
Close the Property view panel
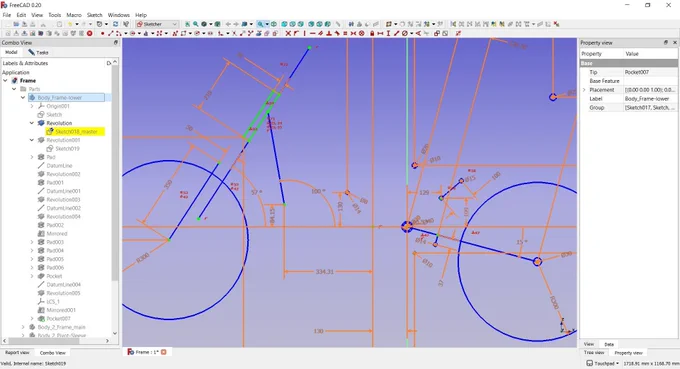pyautogui.click(x=674, y=42)
